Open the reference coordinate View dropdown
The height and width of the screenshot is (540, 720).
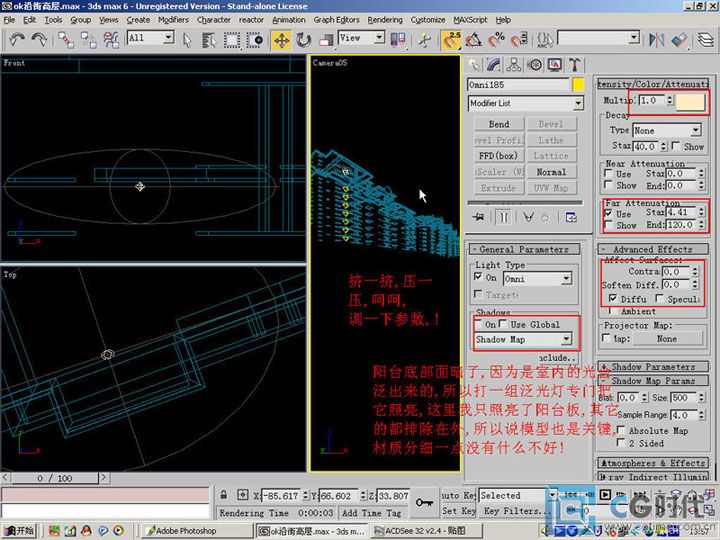tap(361, 38)
